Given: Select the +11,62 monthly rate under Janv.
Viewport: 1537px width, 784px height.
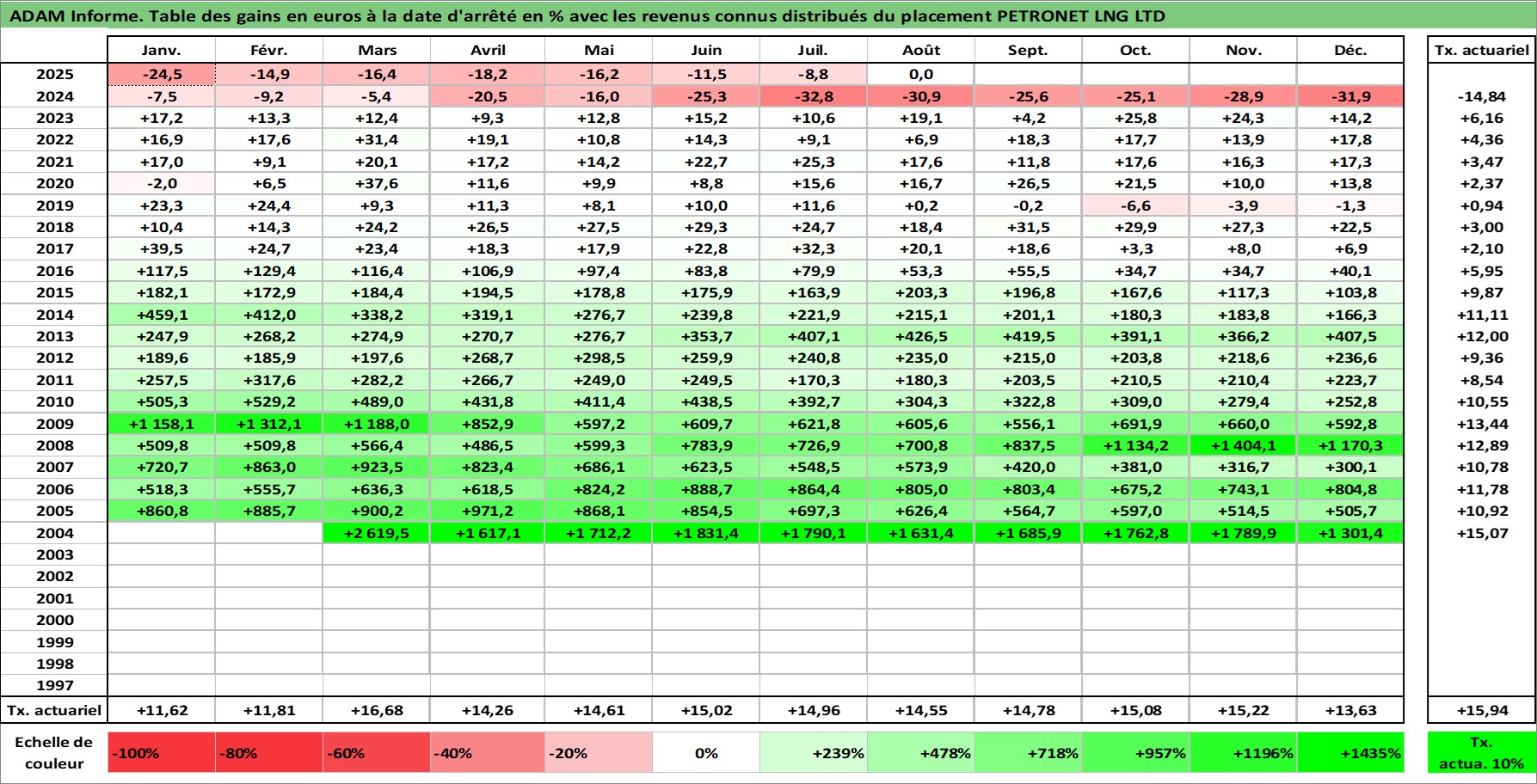Looking at the screenshot, I should click(x=162, y=710).
